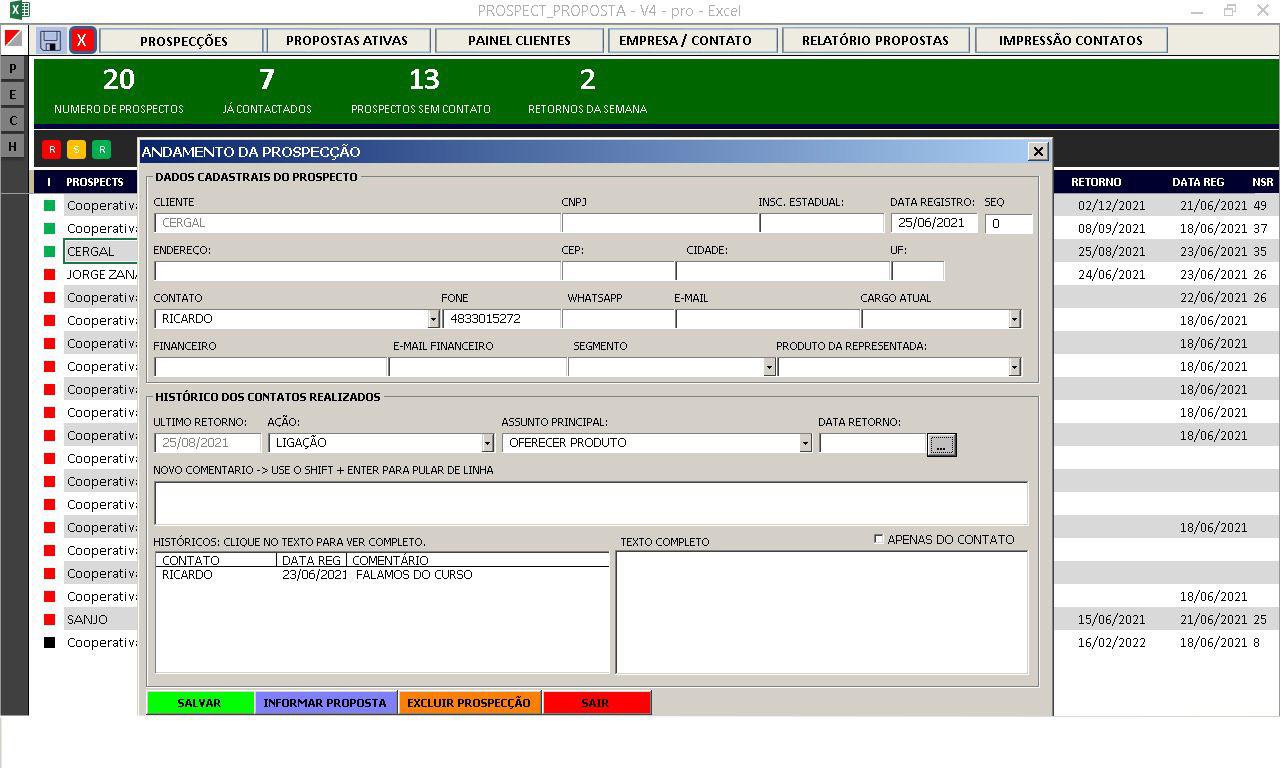This screenshot has height=768, width=1280.
Task: Open the AÇÃO dropdown showing LIGAÇÃO
Action: (x=487, y=443)
